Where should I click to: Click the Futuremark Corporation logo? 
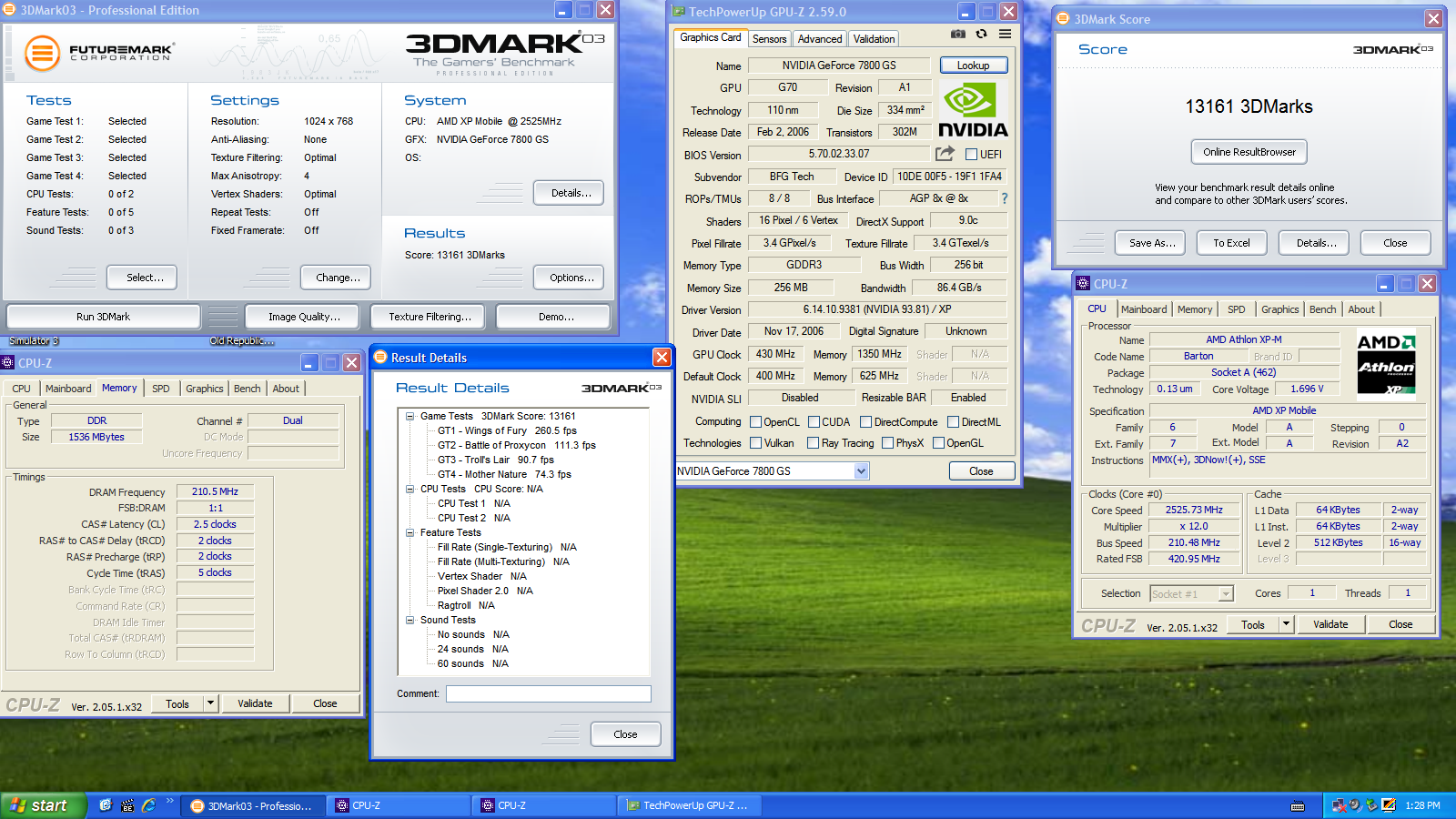coord(98,53)
